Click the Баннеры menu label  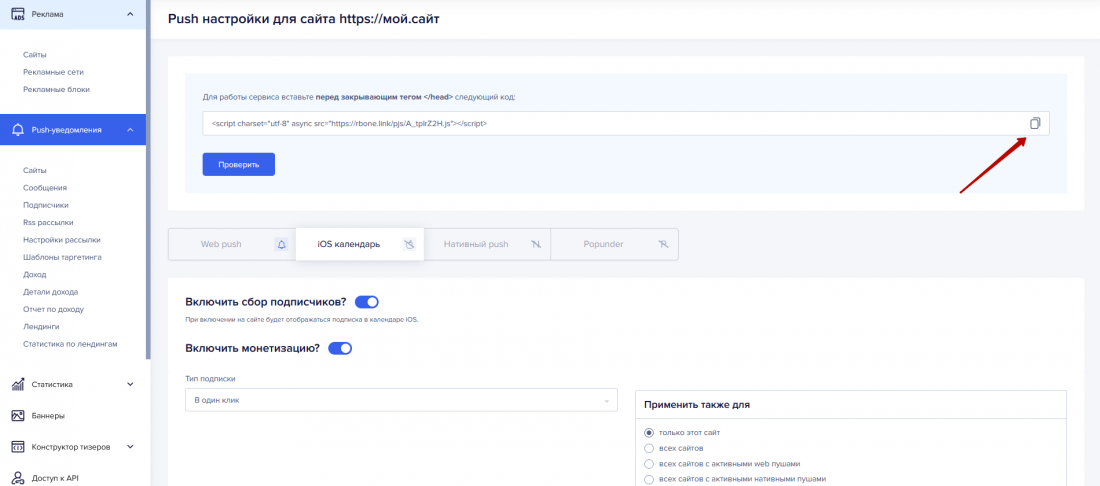[x=48, y=416]
